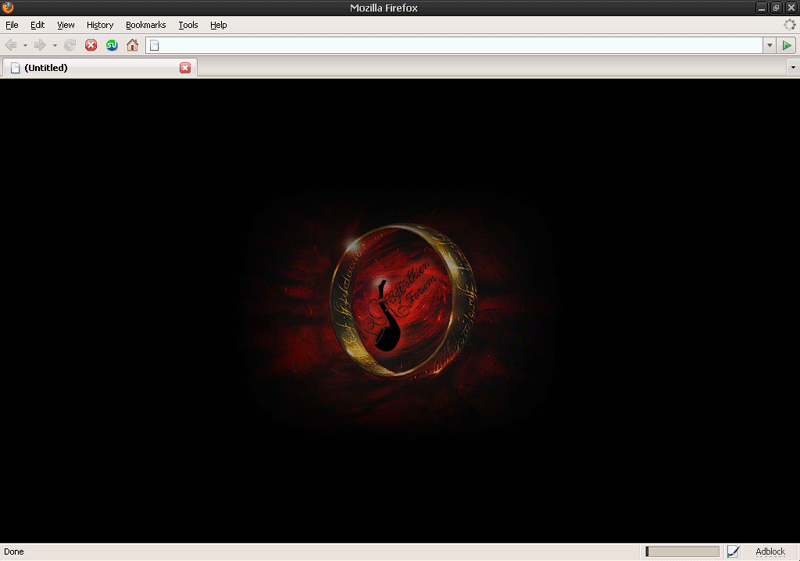Image resolution: width=800 pixels, height=561 pixels.
Task: Open the View menu
Action: click(66, 25)
